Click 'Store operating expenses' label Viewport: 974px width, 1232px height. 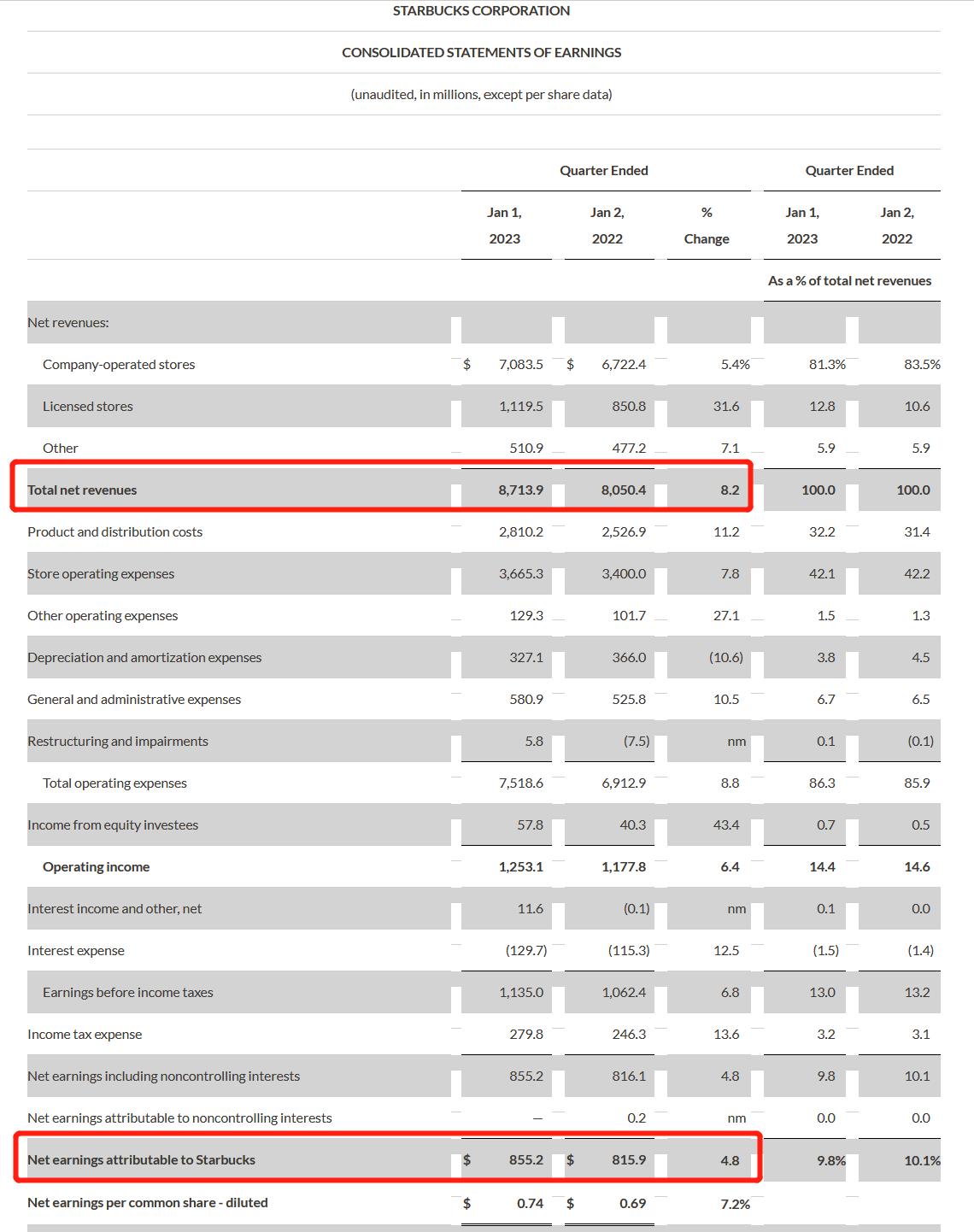[101, 574]
